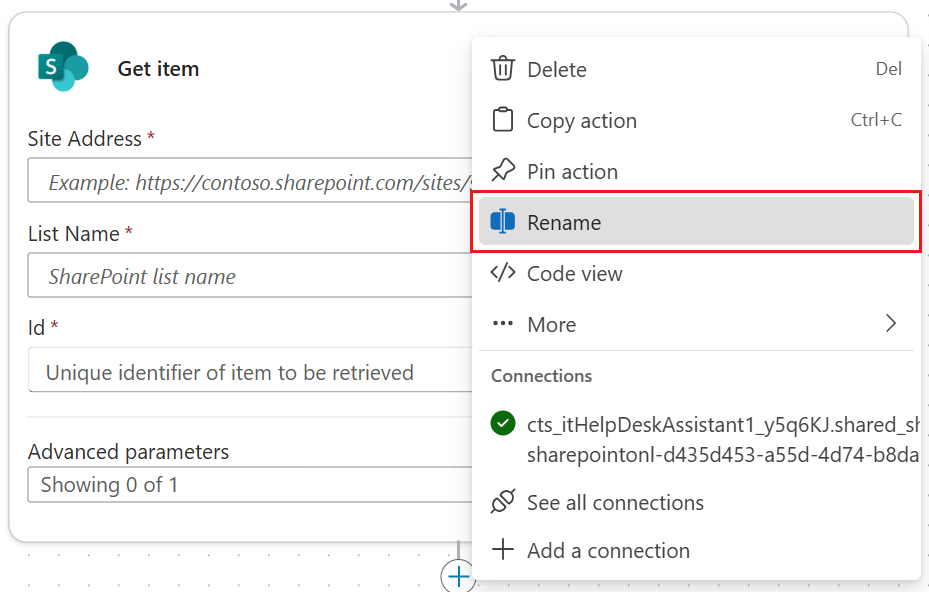Image resolution: width=929 pixels, height=592 pixels.
Task: Click the Id input field
Action: coord(249,370)
